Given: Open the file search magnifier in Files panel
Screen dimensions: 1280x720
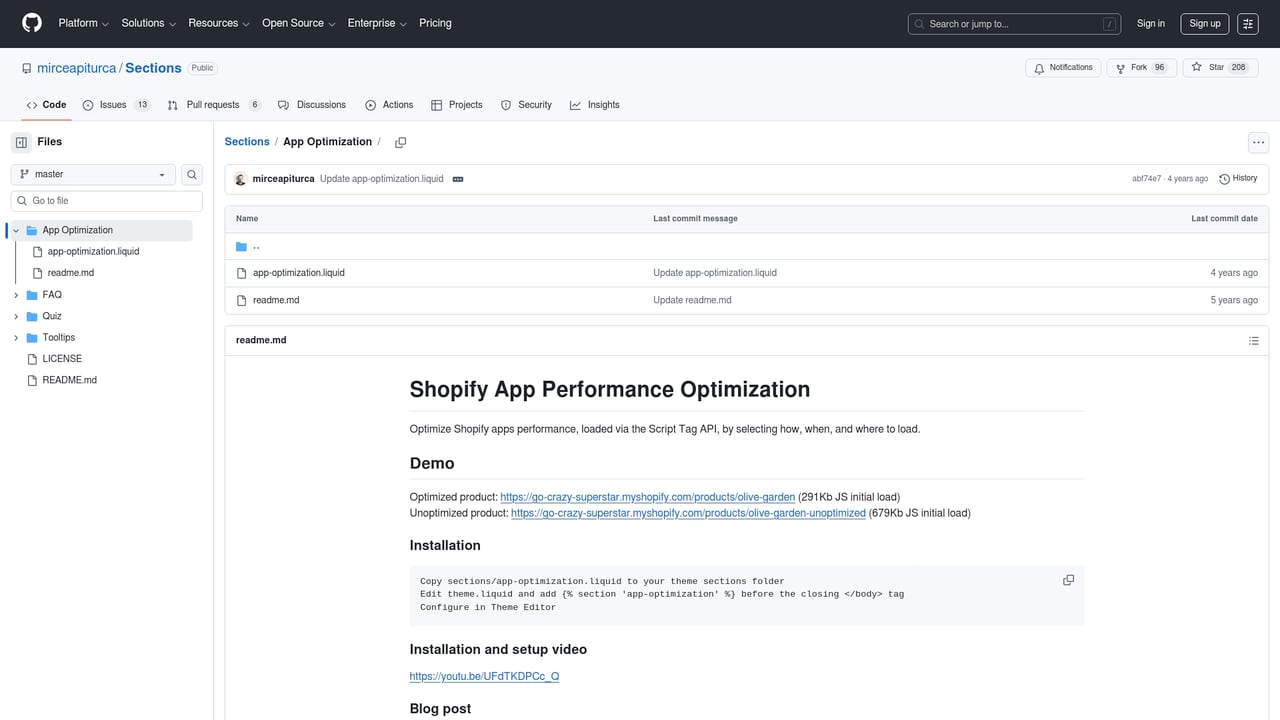Looking at the screenshot, I should tap(191, 174).
